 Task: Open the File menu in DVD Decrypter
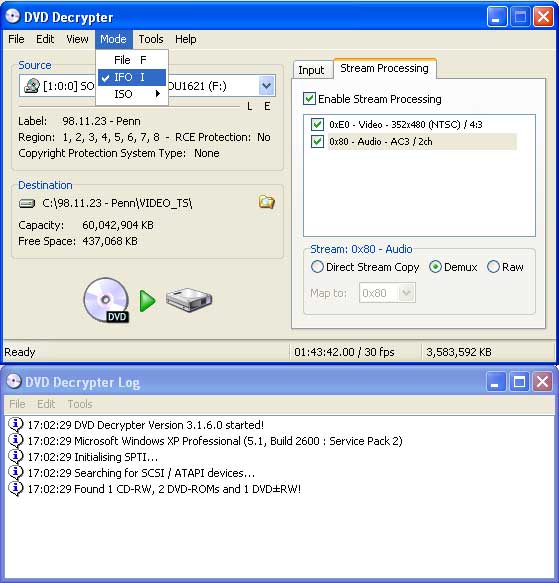click(16, 39)
